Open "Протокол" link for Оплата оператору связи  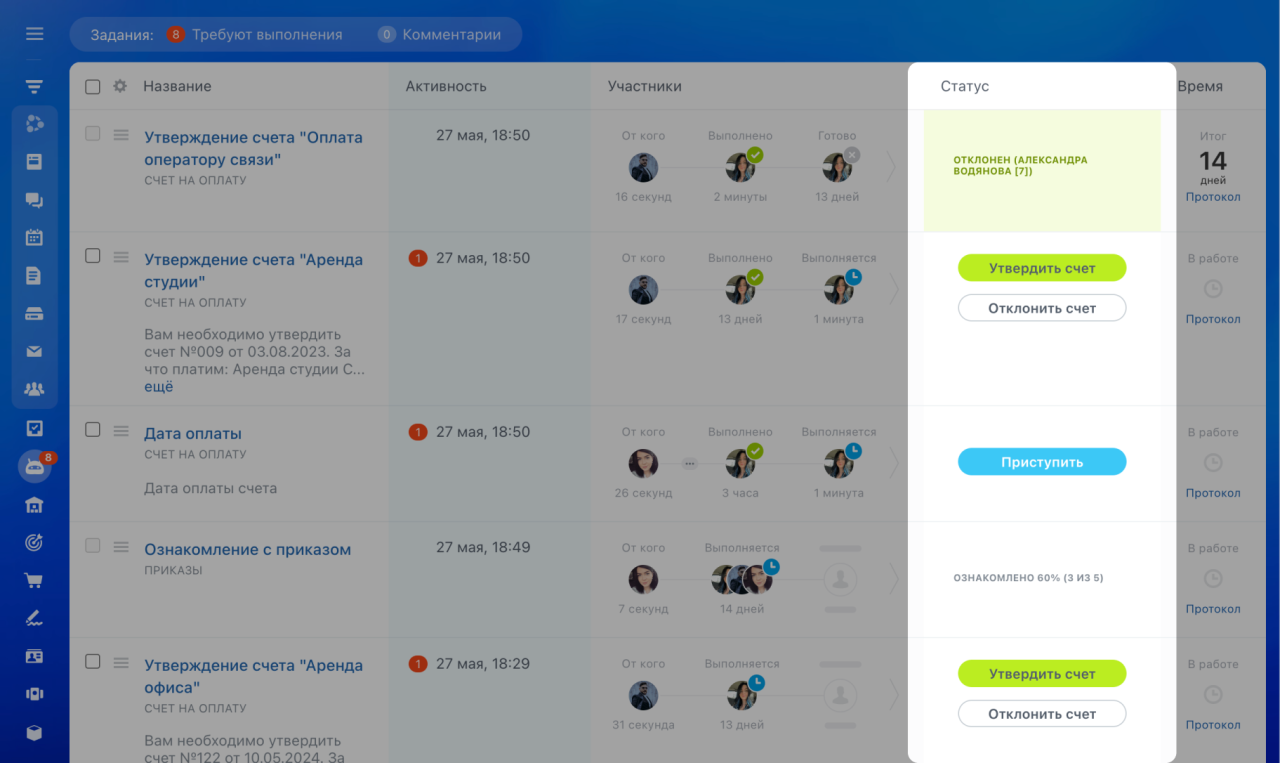[1212, 198]
